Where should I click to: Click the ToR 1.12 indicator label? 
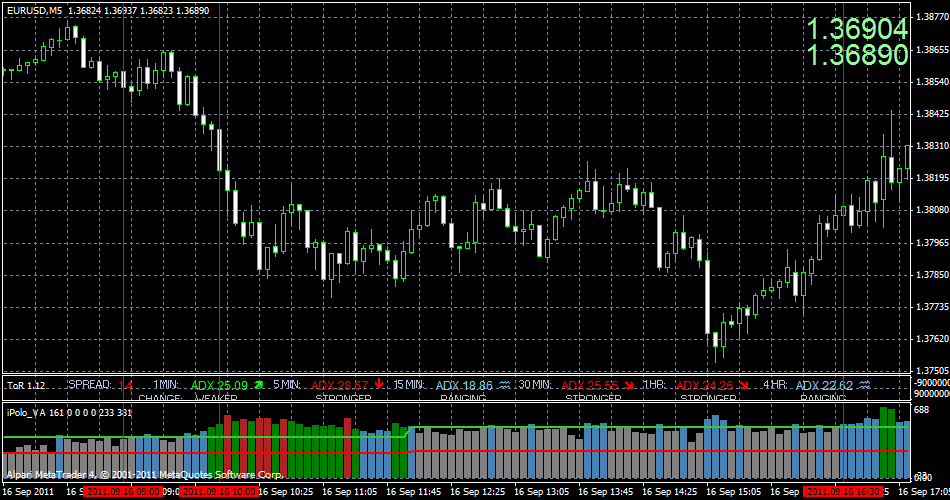click(x=26, y=385)
